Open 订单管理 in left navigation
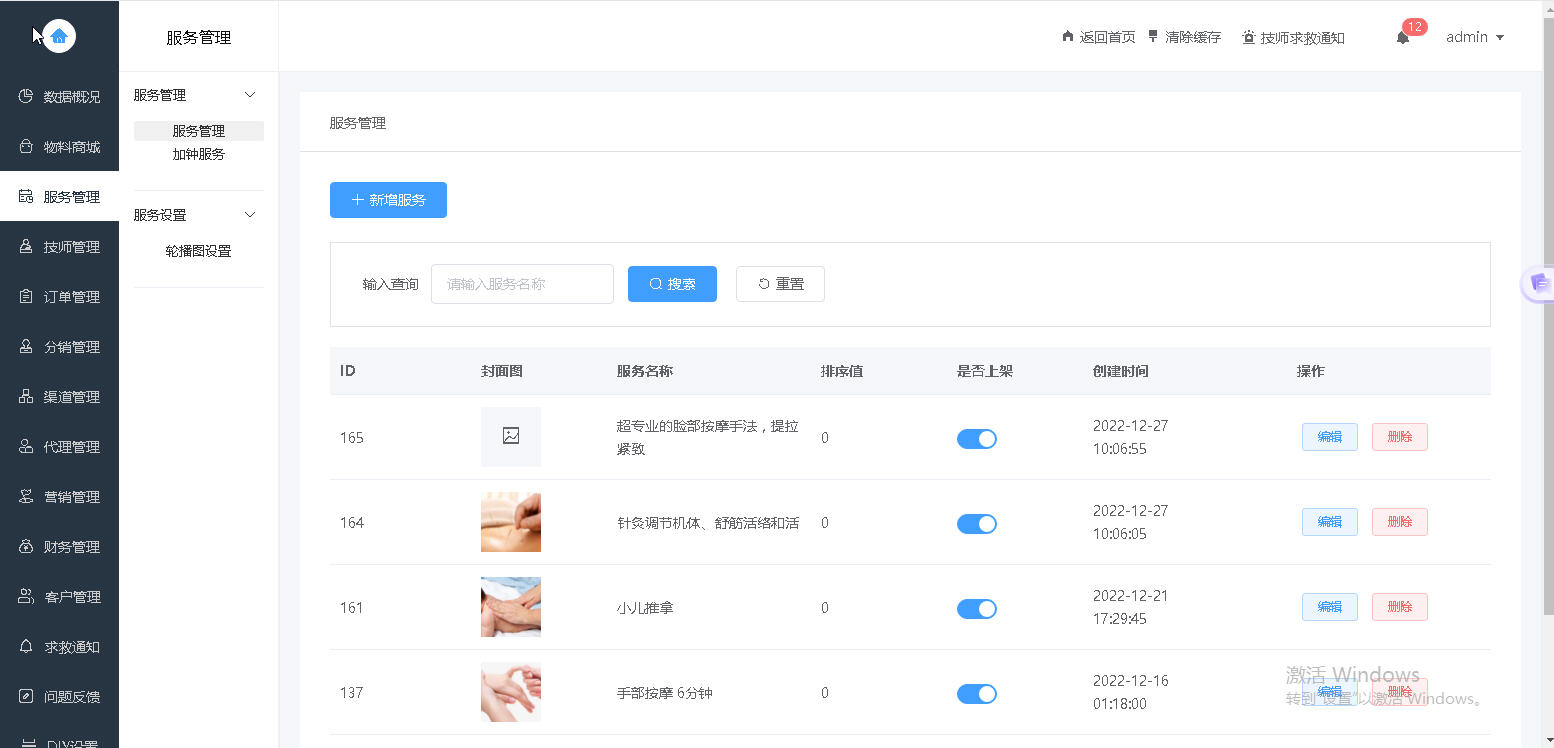The height and width of the screenshot is (748, 1554). (x=59, y=297)
